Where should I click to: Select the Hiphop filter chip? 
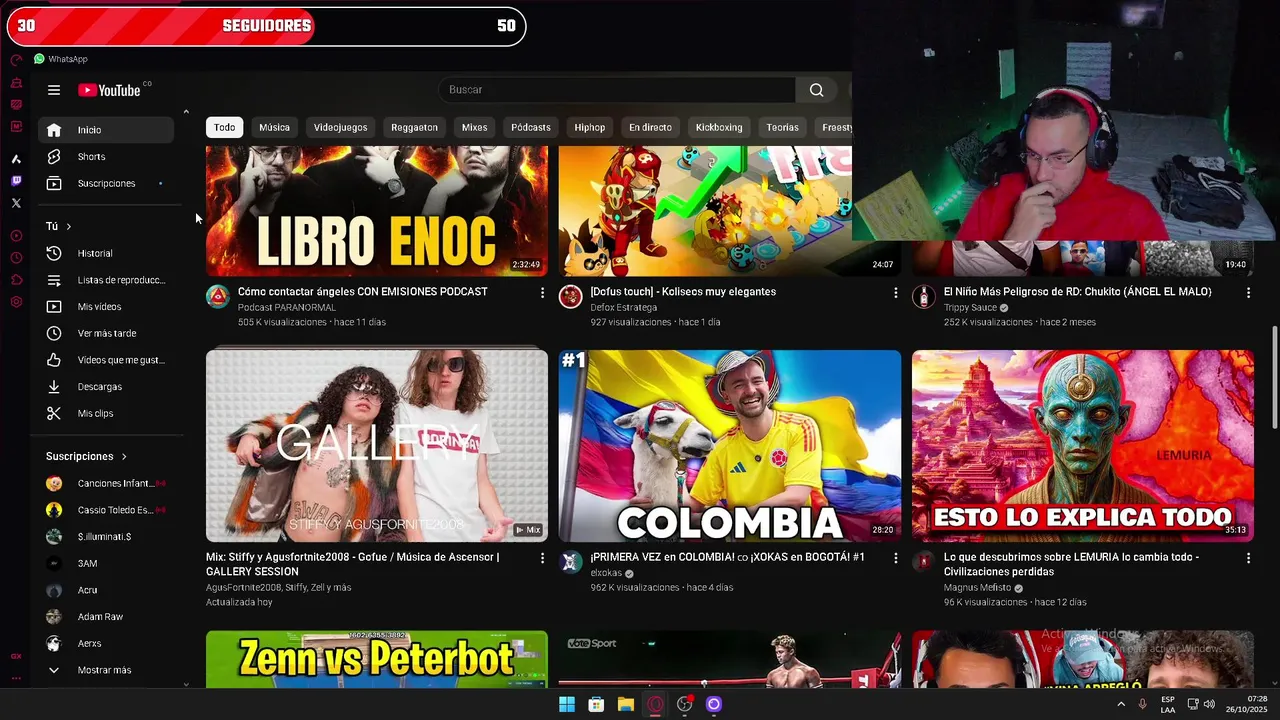[590, 127]
